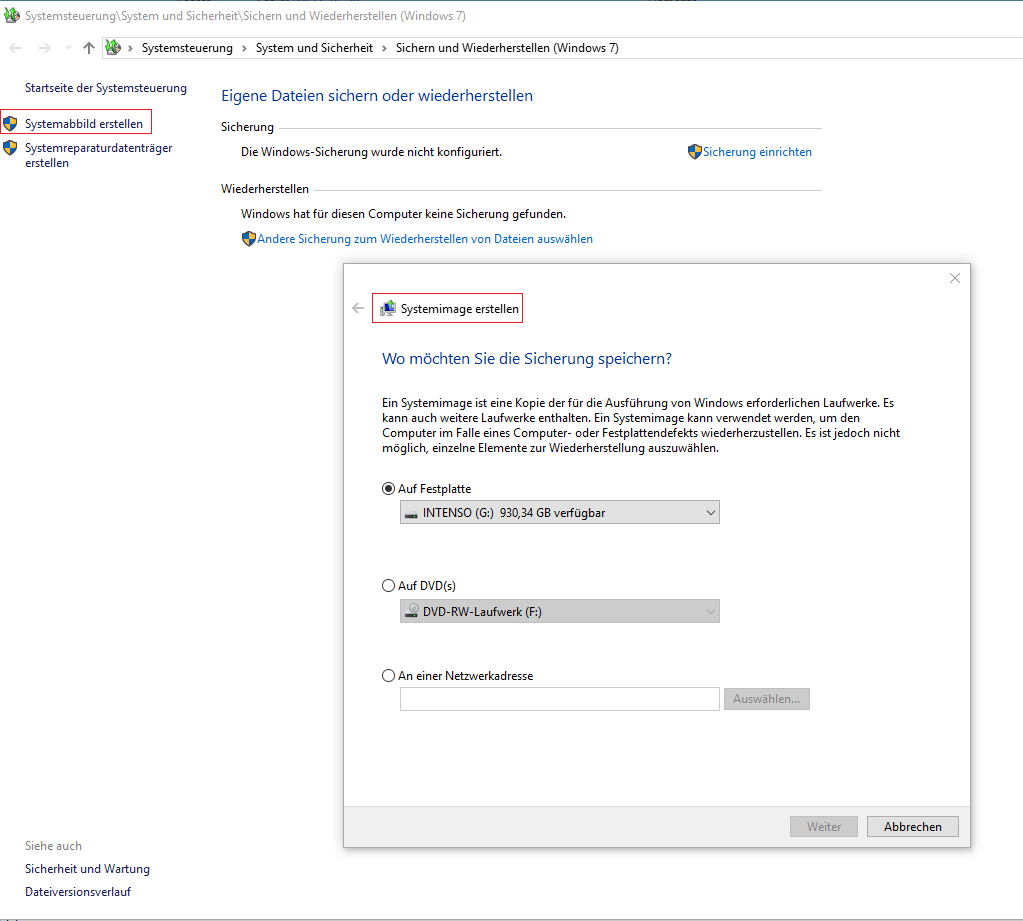Screen dimensions: 1023x921
Task: Click the Weiter button
Action: pyautogui.click(x=824, y=826)
